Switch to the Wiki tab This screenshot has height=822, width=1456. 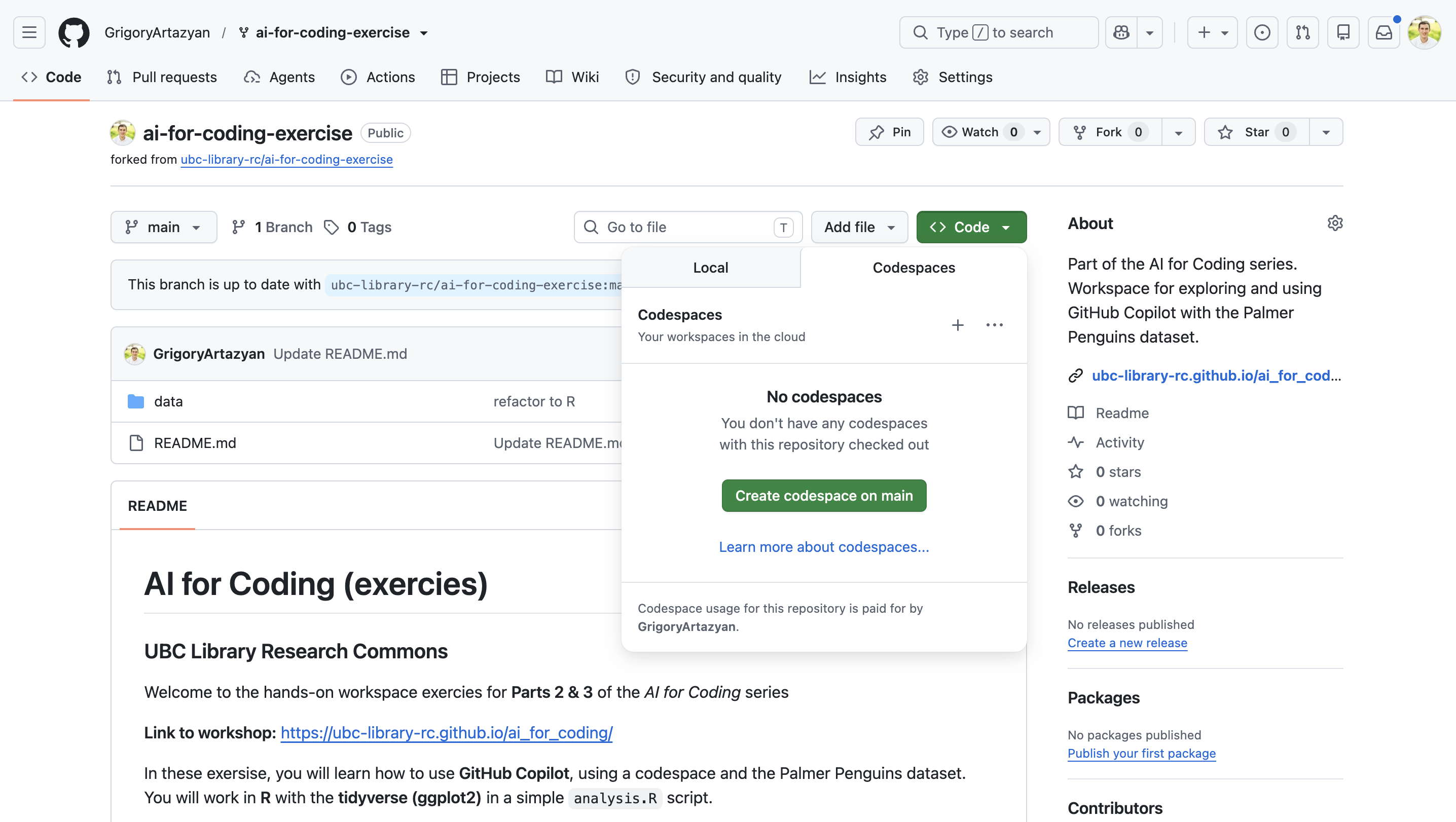pyautogui.click(x=572, y=77)
